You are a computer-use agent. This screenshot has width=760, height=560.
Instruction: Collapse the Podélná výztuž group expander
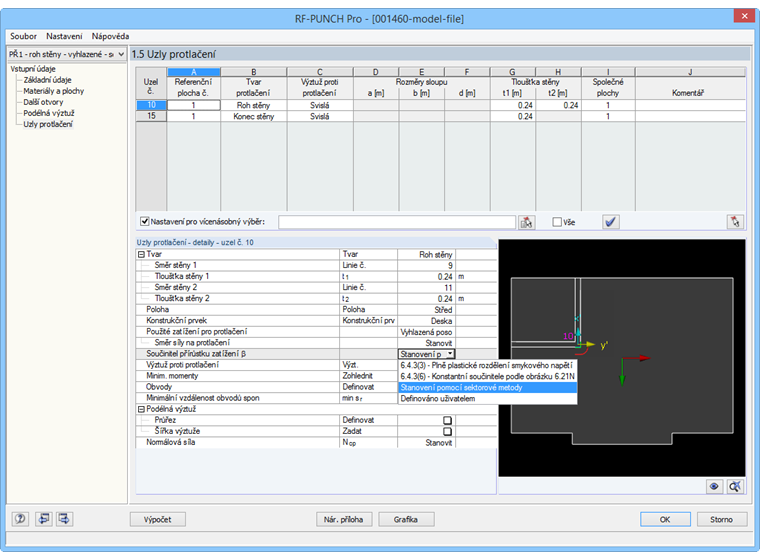click(141, 409)
